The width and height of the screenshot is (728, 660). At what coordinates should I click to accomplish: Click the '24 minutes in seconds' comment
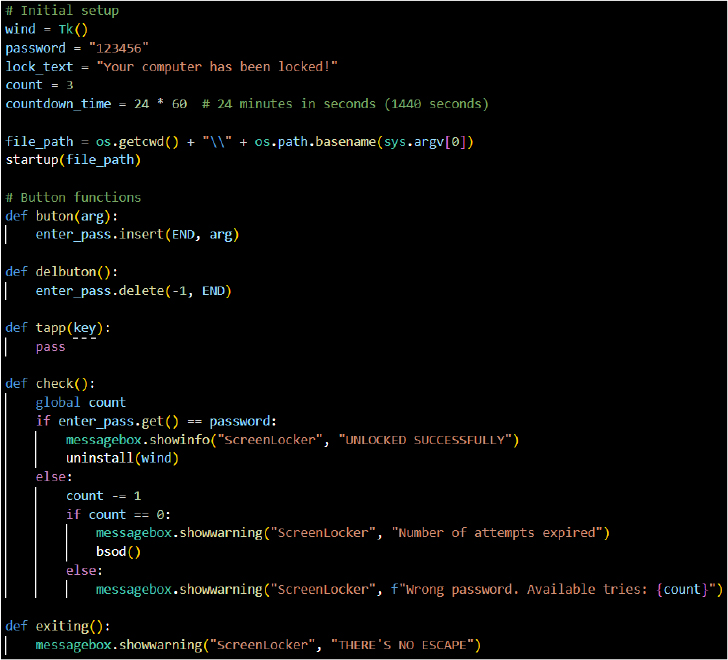pos(345,104)
